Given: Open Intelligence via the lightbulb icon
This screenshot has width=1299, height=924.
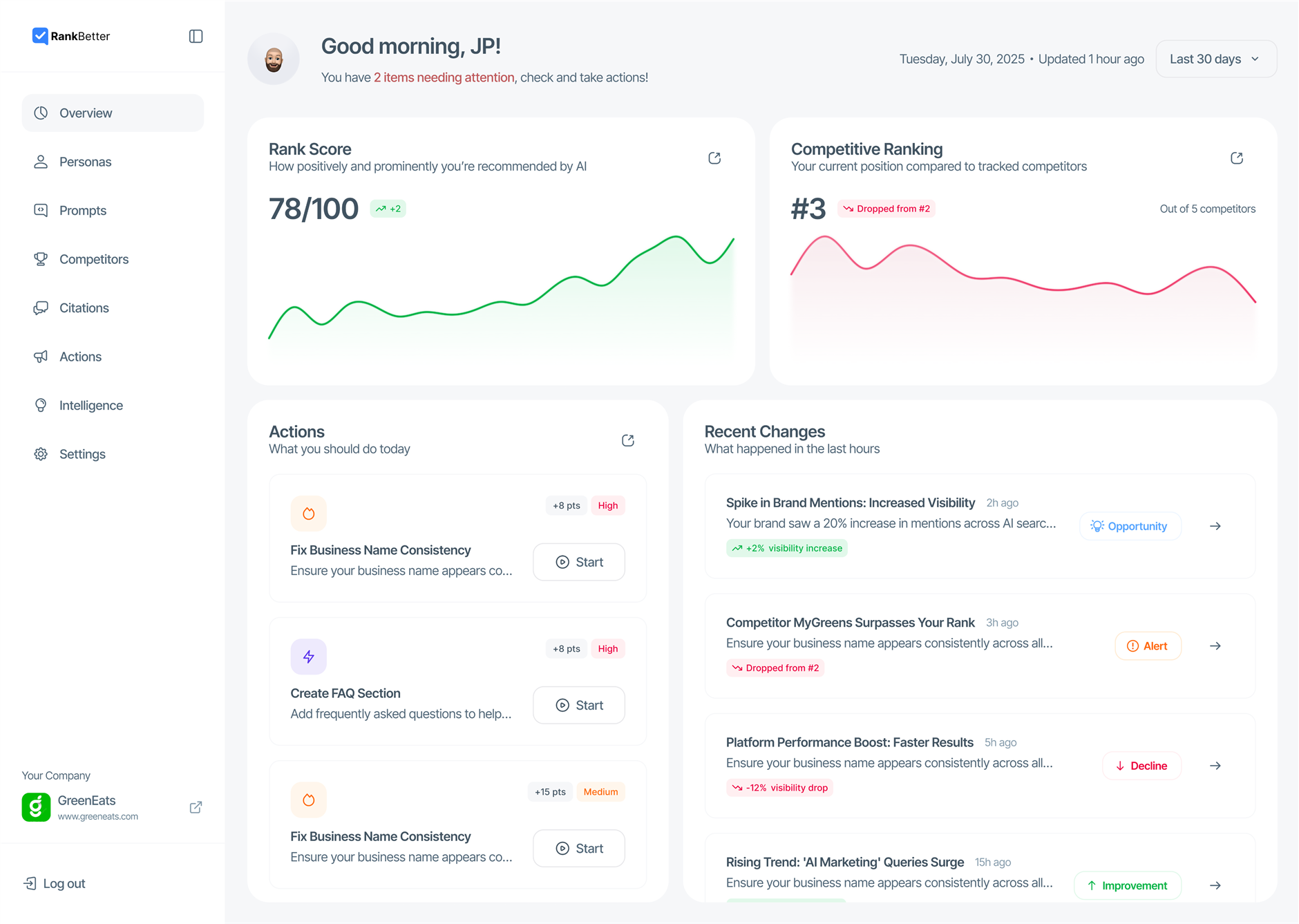Looking at the screenshot, I should (x=41, y=405).
